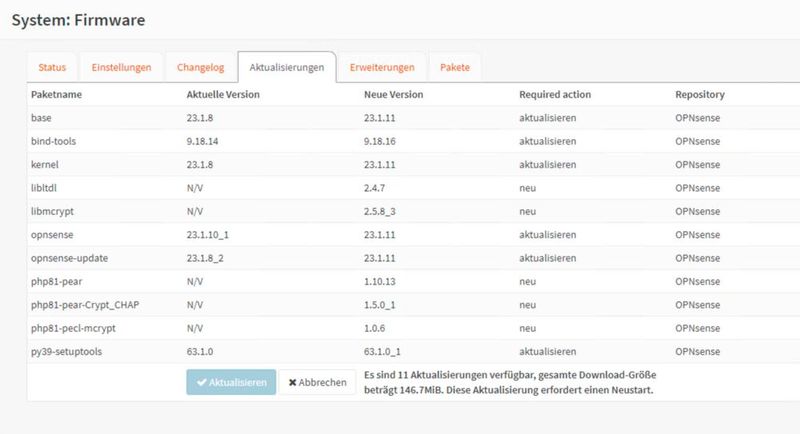Viewport: 800px width, 434px height.
Task: Select the kernel package name
Action: (x=44, y=165)
